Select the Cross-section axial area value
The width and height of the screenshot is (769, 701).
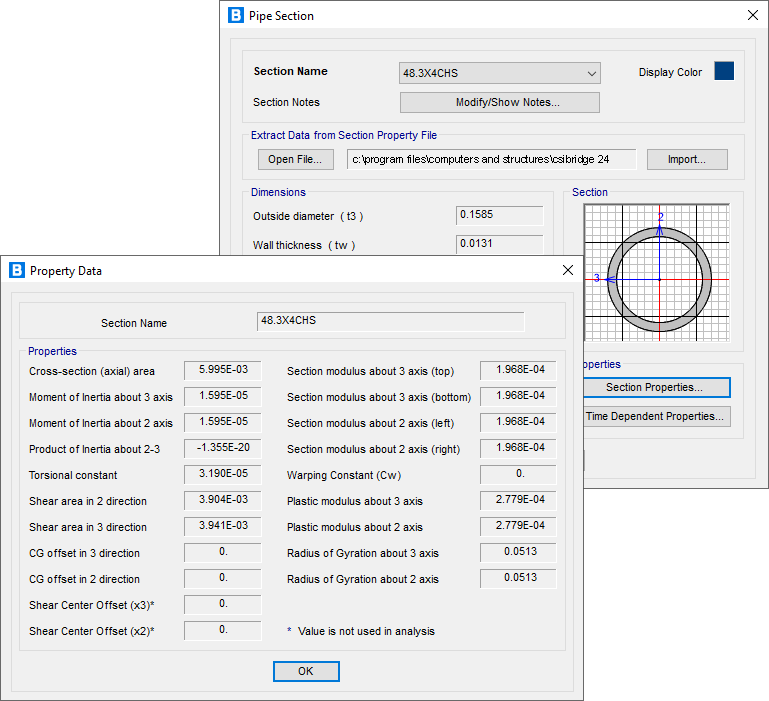(x=223, y=370)
